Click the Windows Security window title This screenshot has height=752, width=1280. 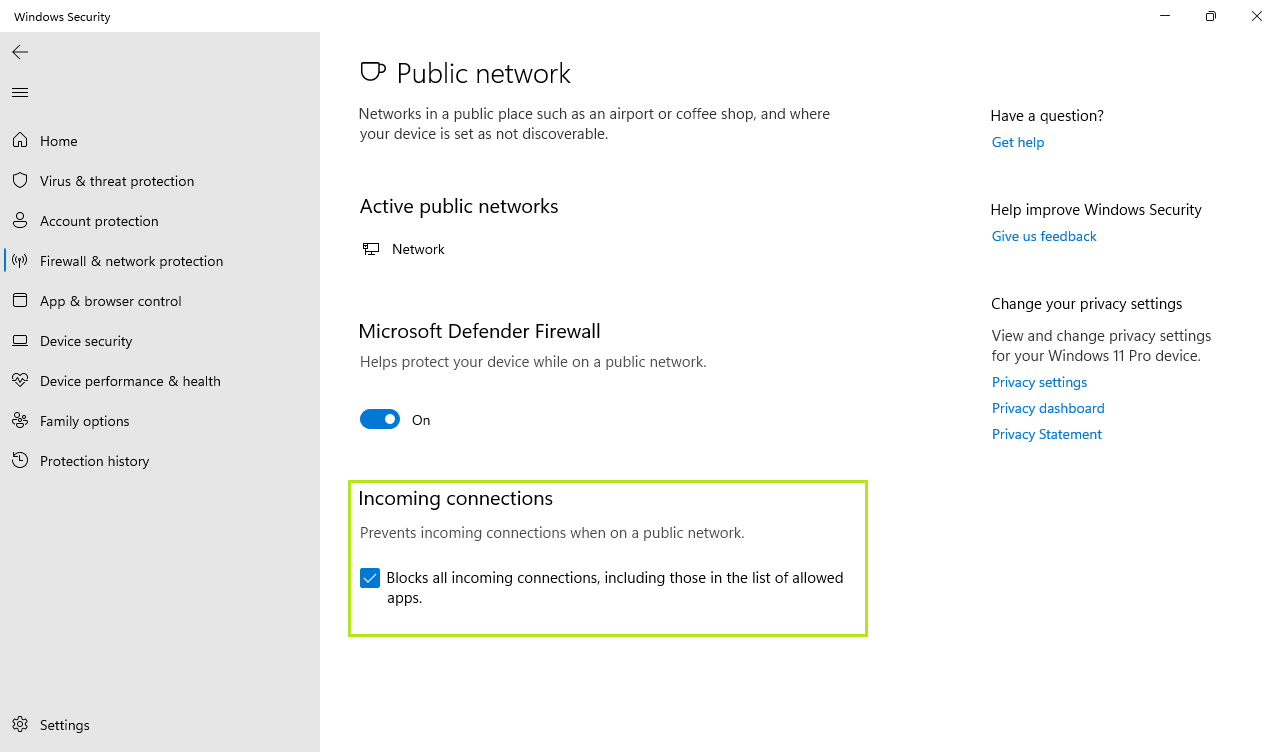pyautogui.click(x=62, y=17)
